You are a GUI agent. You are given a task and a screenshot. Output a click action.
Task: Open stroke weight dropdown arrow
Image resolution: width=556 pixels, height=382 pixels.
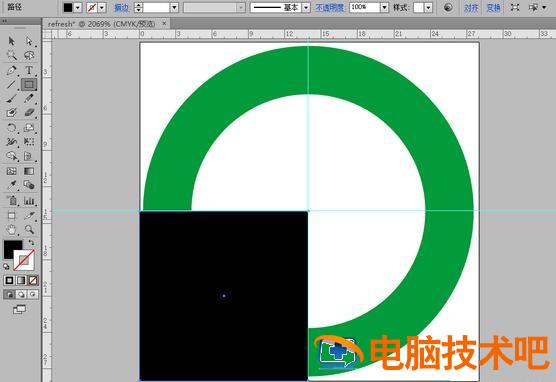pyautogui.click(x=174, y=7)
